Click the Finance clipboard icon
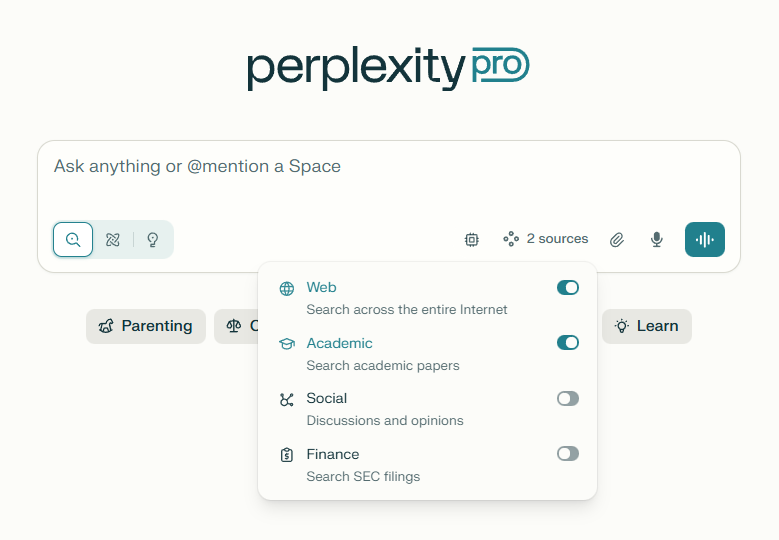Image resolution: width=779 pixels, height=540 pixels. [x=287, y=454]
